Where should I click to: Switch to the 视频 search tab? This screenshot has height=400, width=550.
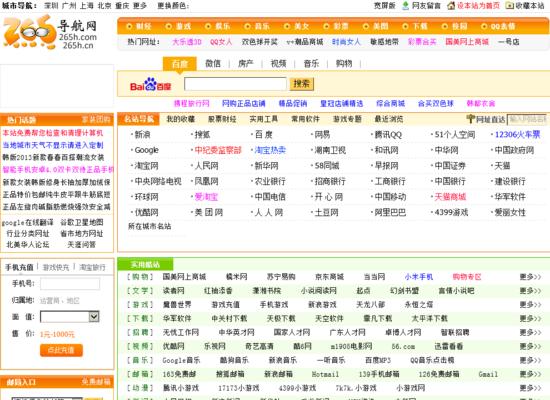click(279, 64)
